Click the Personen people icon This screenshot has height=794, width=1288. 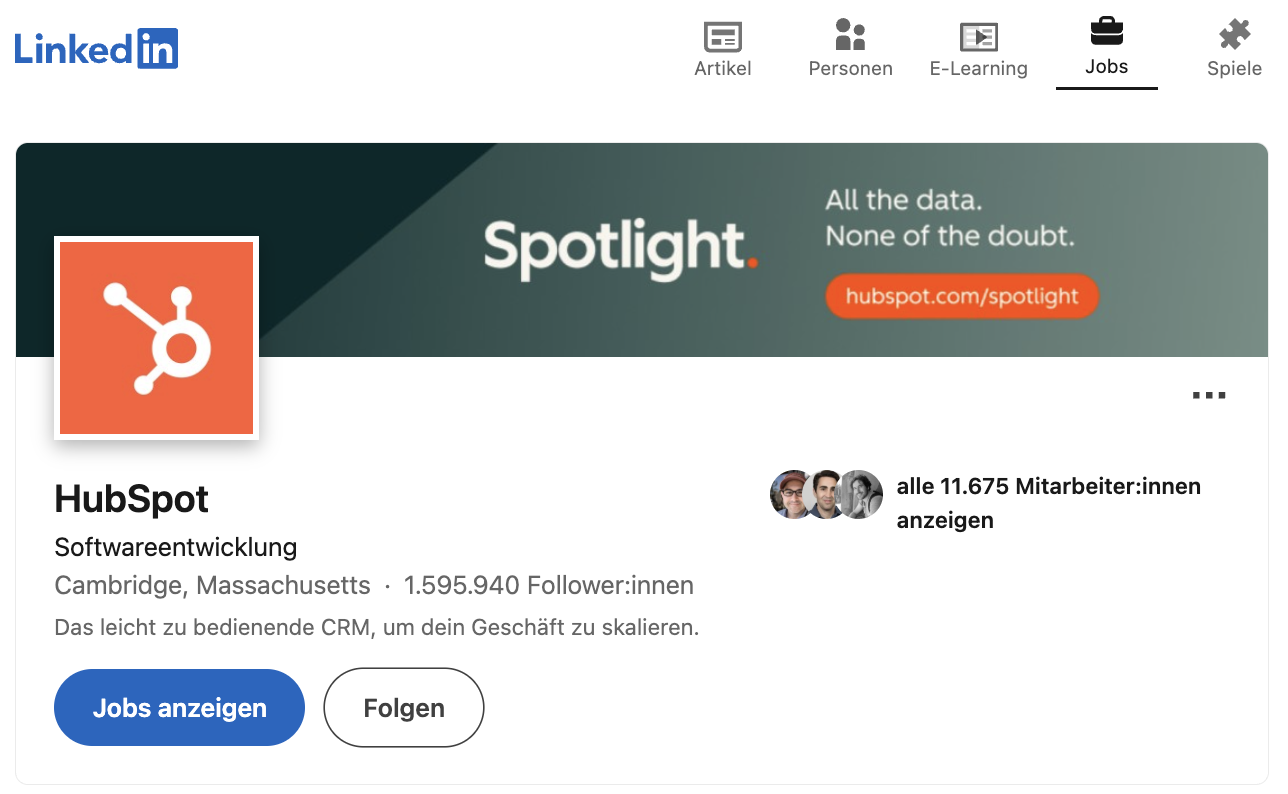tap(850, 35)
